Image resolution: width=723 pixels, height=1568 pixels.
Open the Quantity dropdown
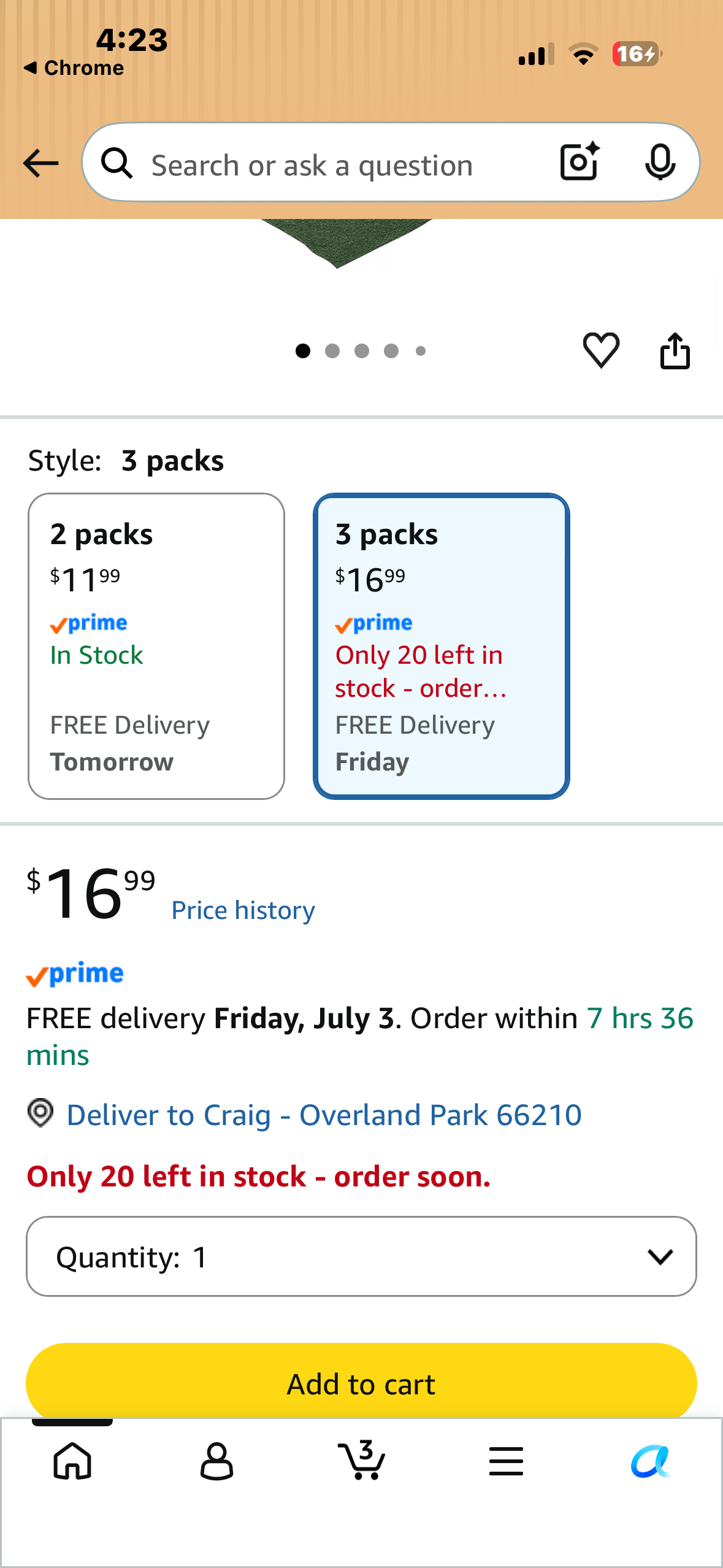[361, 1256]
